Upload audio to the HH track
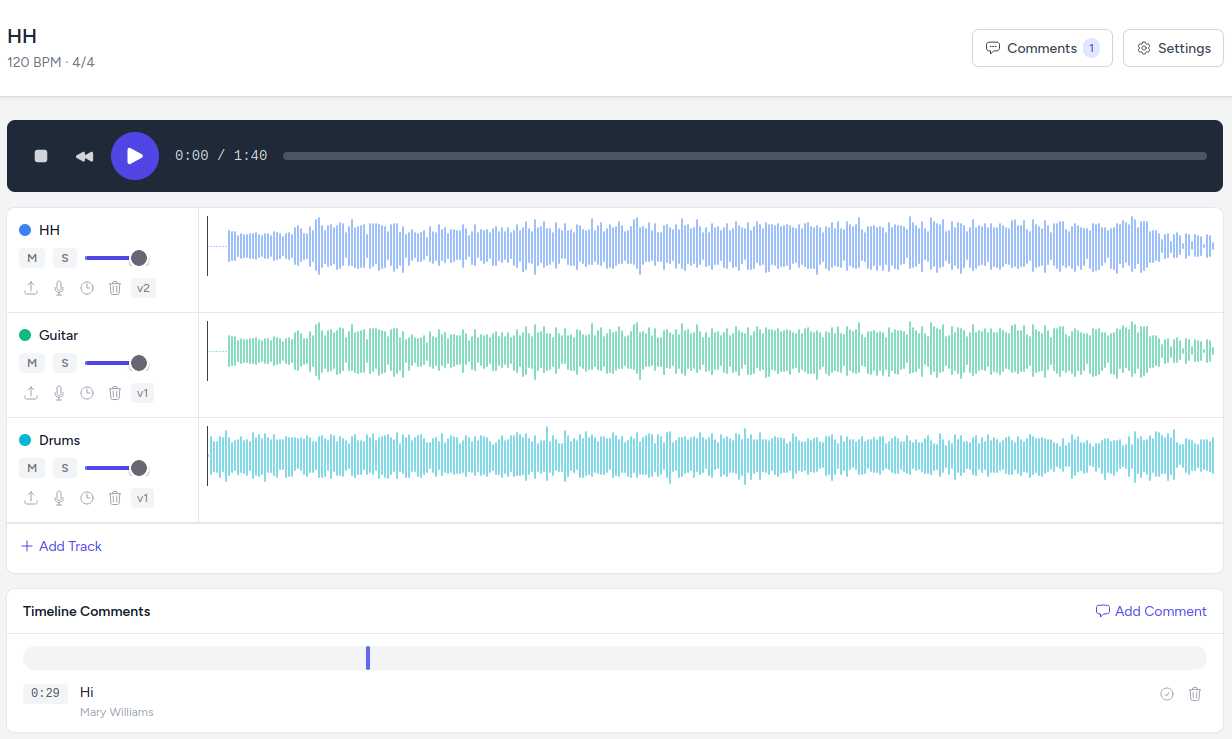1232x739 pixels. point(31,288)
